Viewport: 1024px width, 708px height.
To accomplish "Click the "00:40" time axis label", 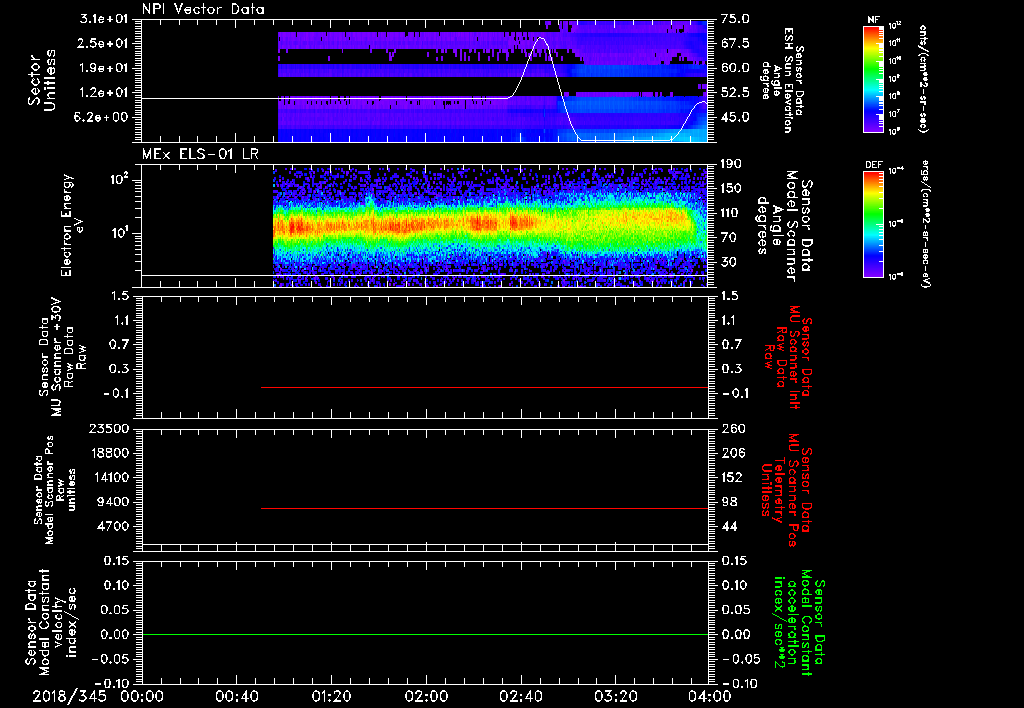I will point(236,696).
